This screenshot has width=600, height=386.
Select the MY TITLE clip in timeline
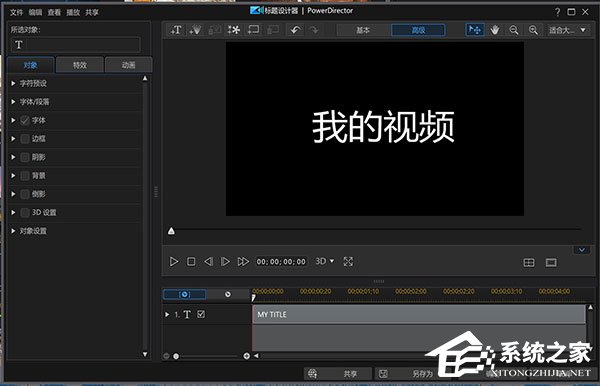(419, 314)
